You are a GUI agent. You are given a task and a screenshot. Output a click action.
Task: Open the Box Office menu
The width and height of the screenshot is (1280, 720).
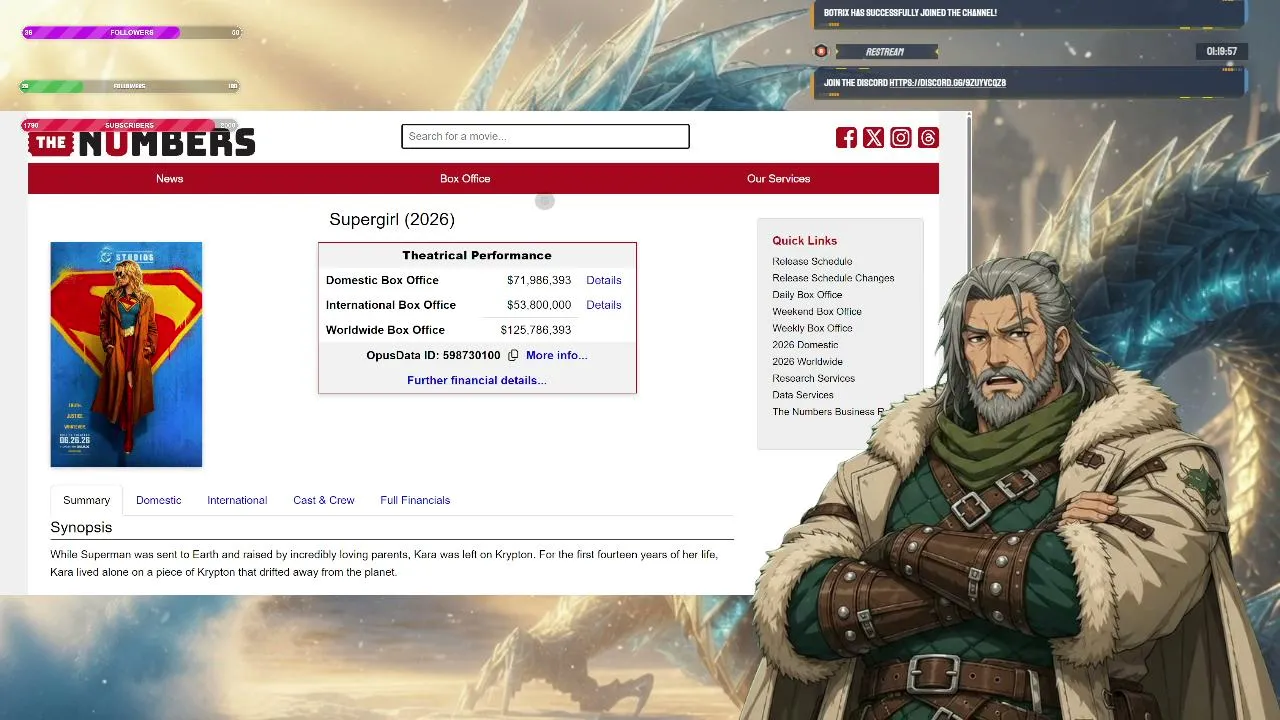465,179
